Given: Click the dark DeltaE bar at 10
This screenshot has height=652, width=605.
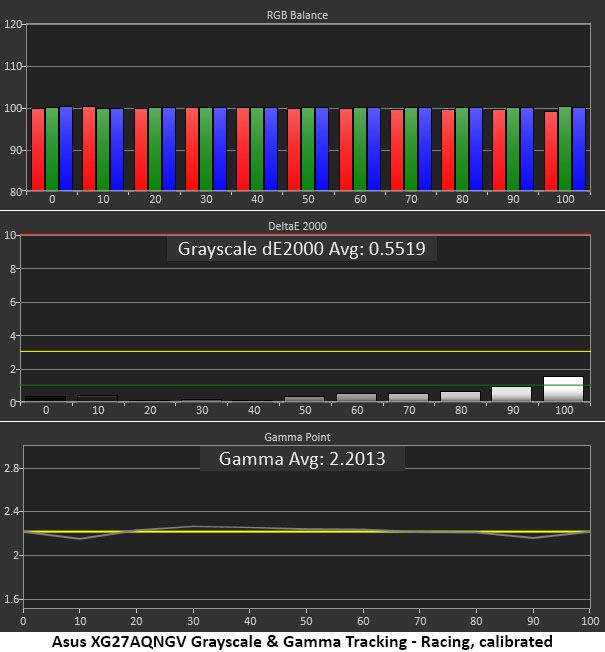Looking at the screenshot, I should point(98,399).
